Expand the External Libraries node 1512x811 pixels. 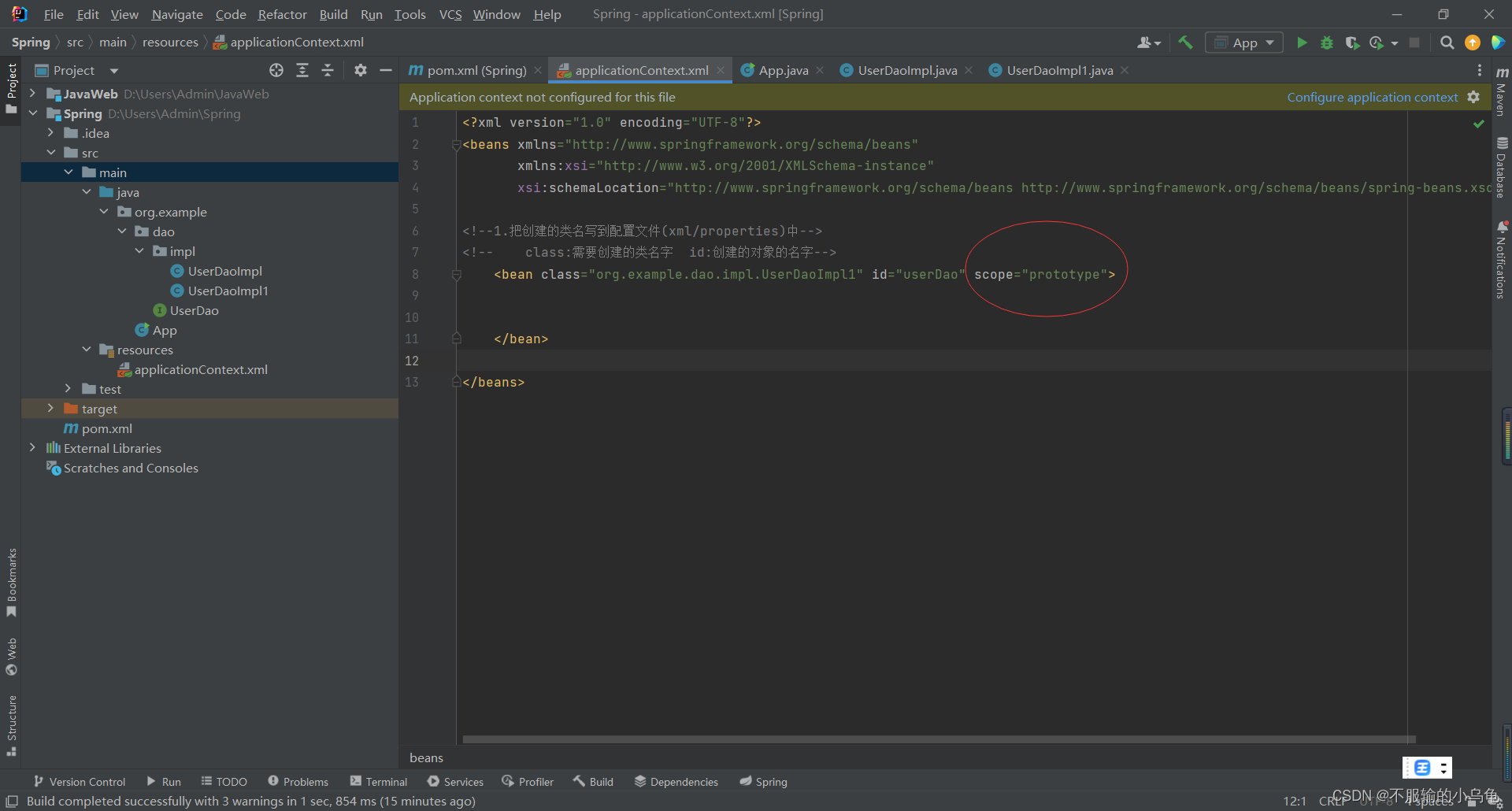[x=31, y=447]
